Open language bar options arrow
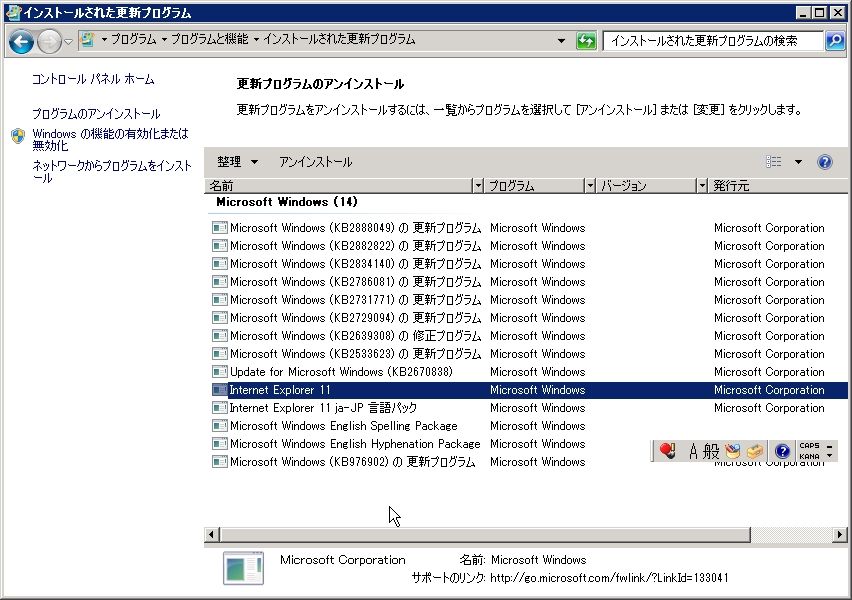The width and height of the screenshot is (852, 600). [830, 455]
